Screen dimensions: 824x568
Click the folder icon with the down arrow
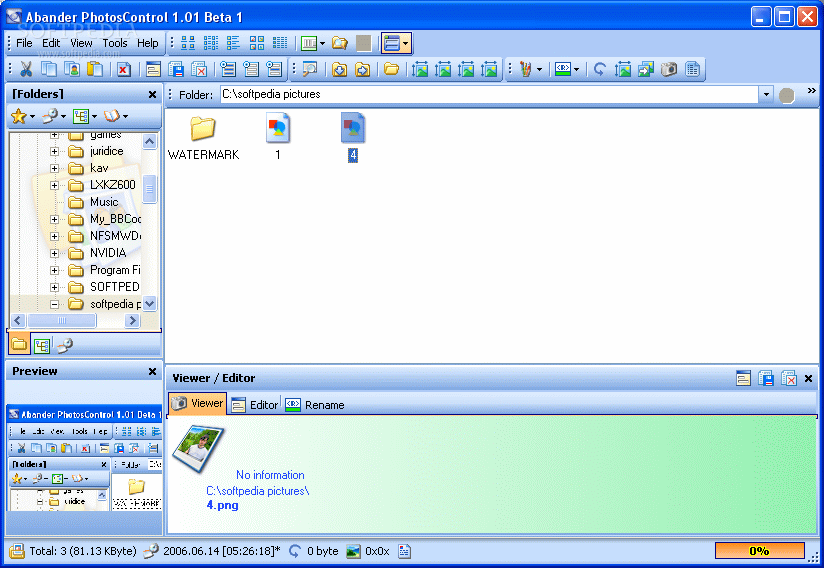tap(339, 69)
